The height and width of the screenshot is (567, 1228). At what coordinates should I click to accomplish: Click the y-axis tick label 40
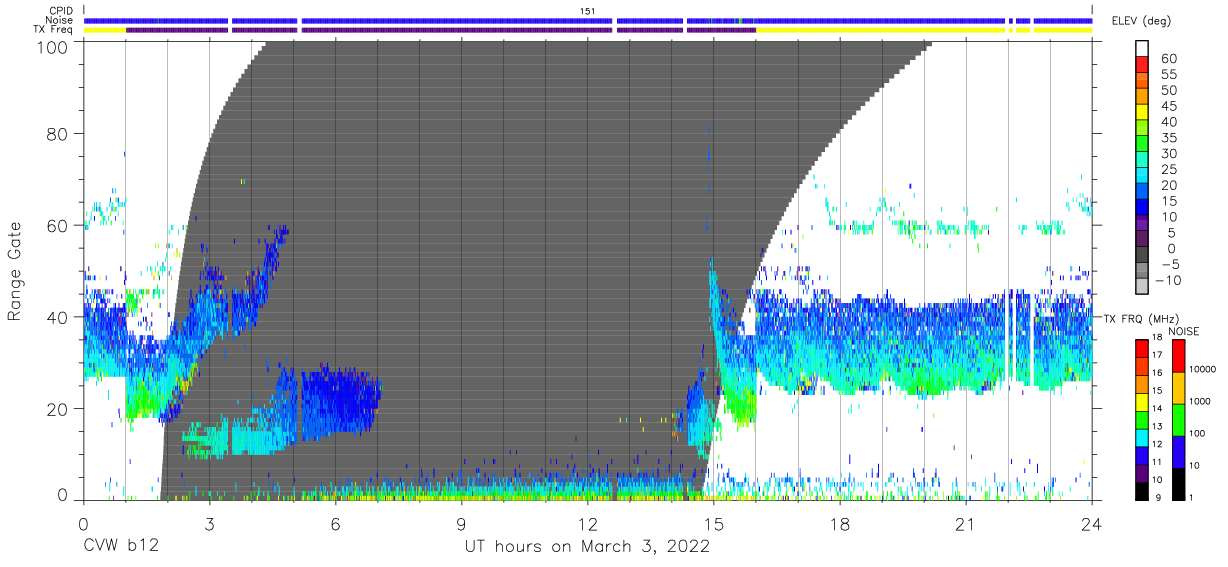[x=59, y=317]
